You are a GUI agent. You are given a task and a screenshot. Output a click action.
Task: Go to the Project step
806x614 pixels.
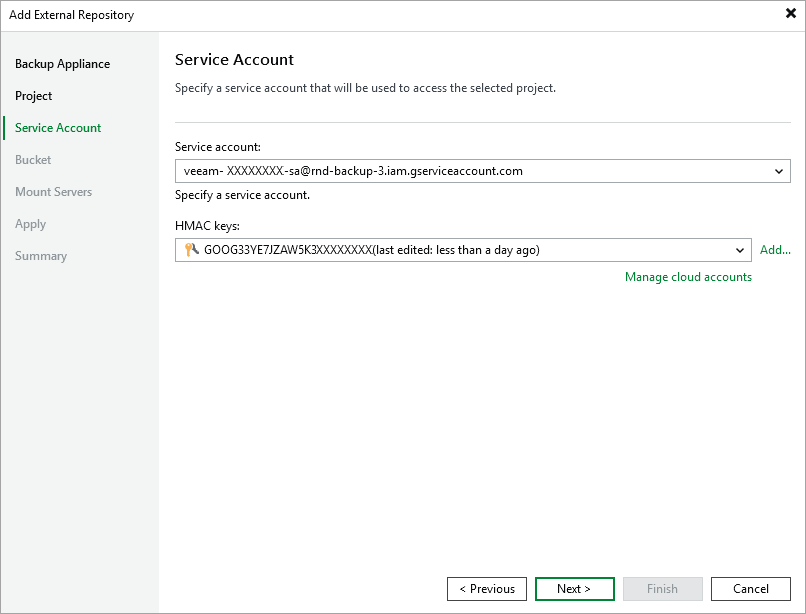tap(33, 96)
